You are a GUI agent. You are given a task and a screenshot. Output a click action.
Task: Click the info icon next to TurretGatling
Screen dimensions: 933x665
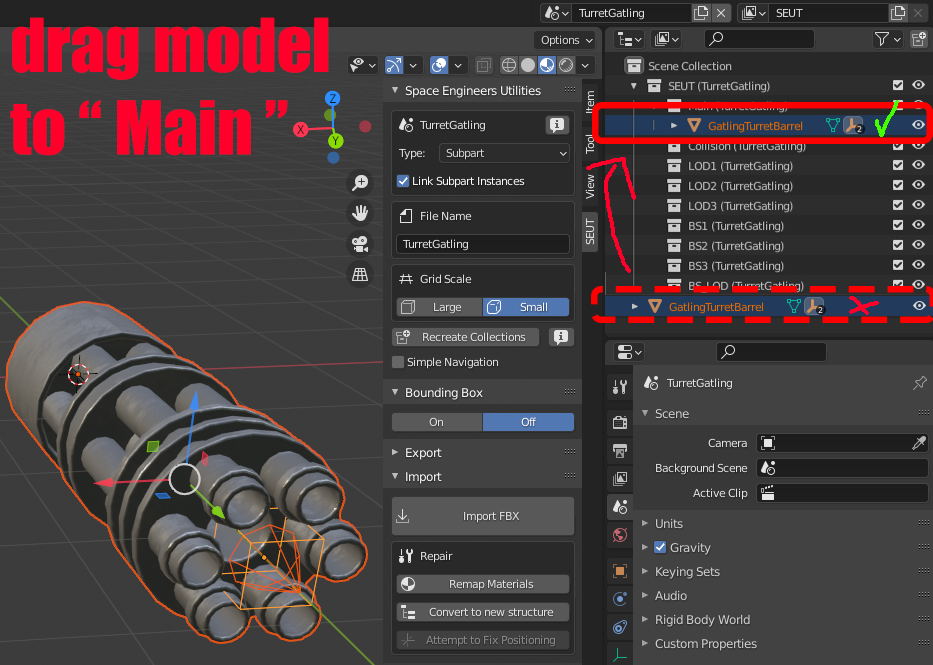pos(556,125)
